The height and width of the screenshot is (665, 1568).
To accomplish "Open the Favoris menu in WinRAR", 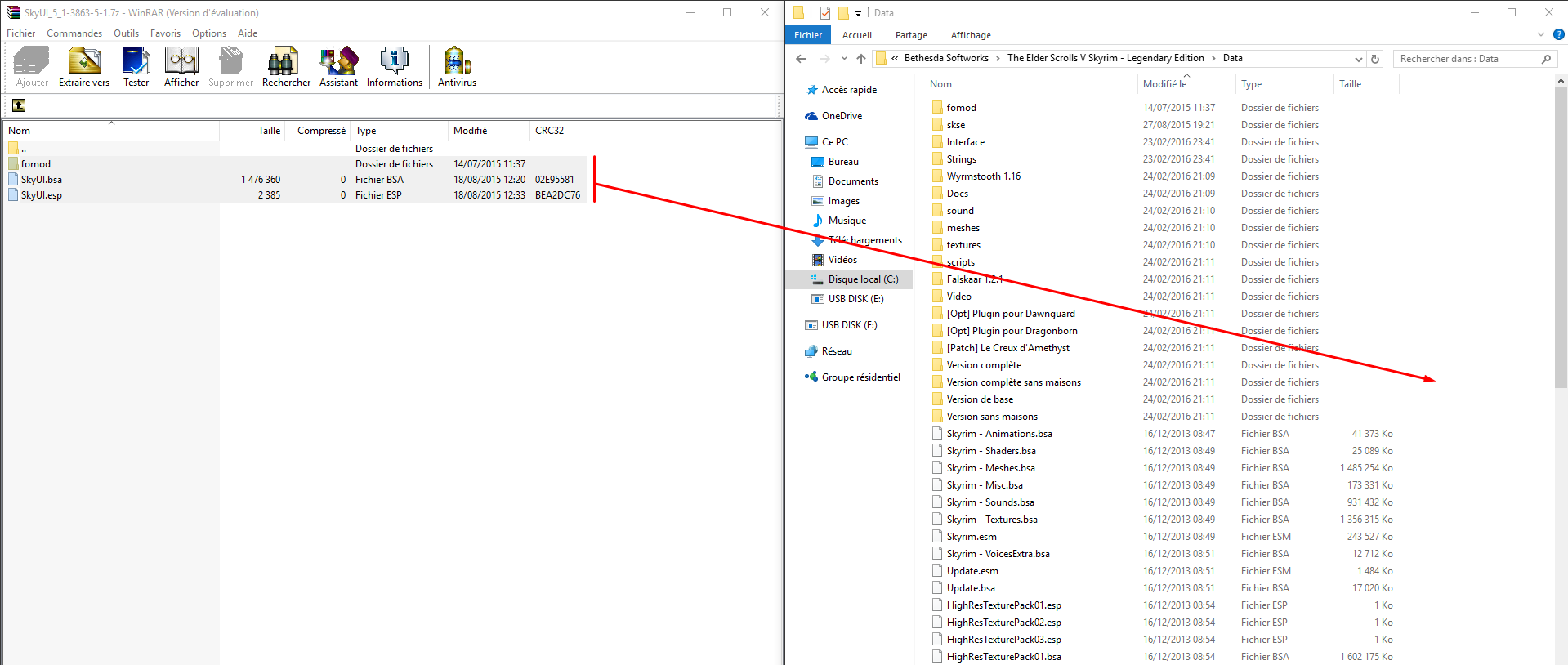I will coord(165,33).
